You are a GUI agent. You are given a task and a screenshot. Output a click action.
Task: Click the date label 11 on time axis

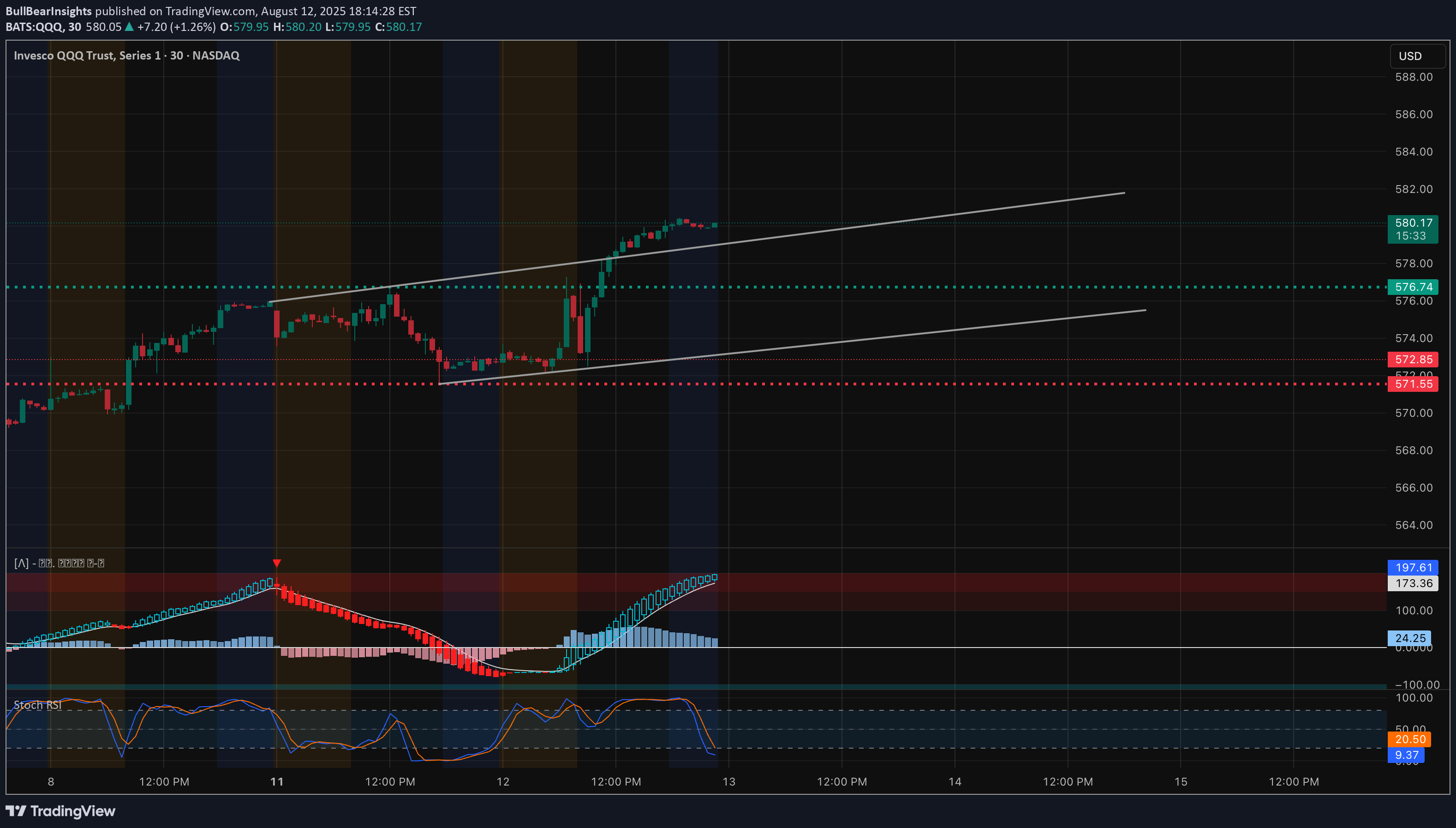277,782
